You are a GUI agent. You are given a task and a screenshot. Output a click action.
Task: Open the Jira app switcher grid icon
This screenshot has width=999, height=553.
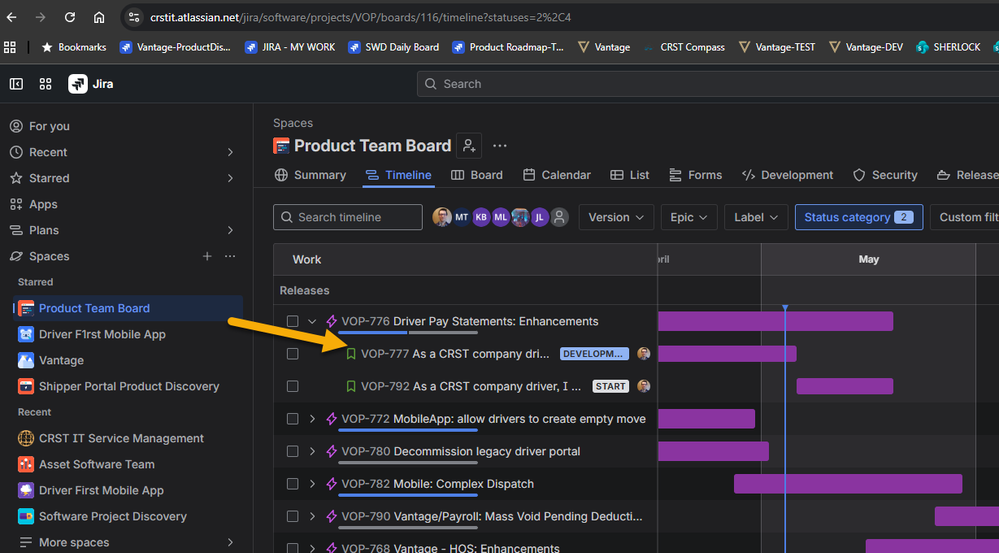click(x=45, y=84)
